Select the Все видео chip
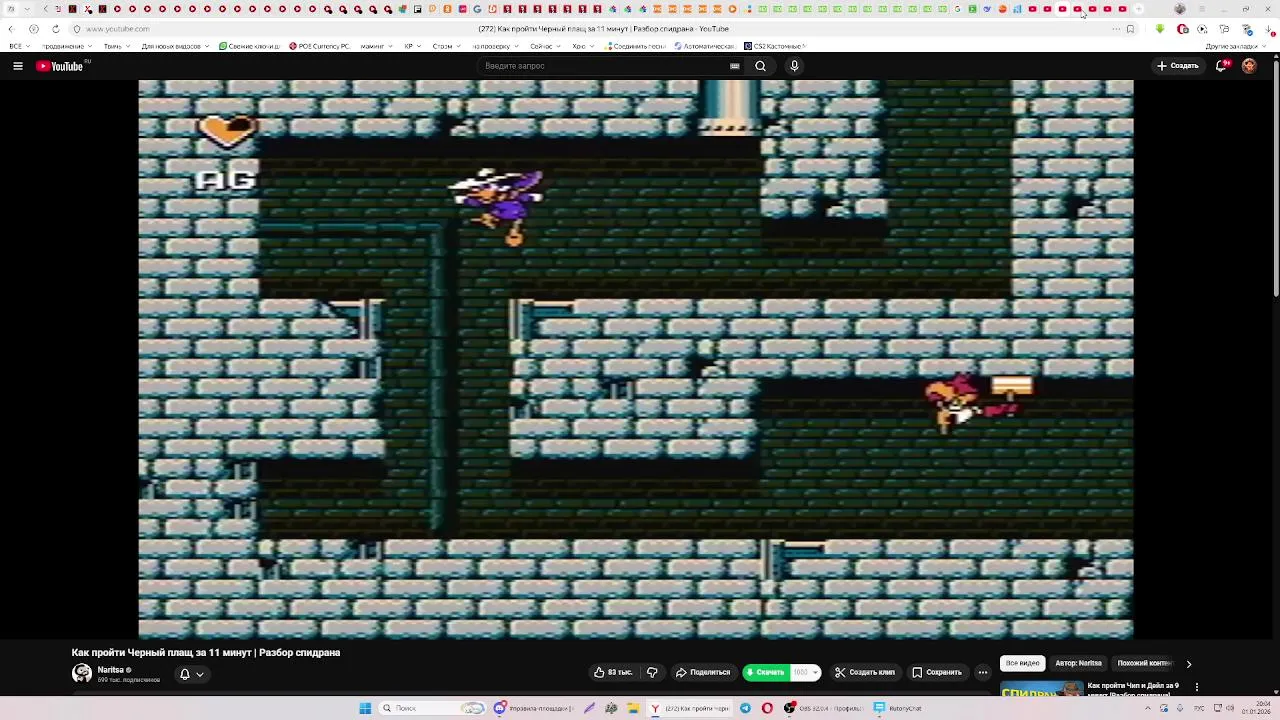Image resolution: width=1280 pixels, height=720 pixels. pyautogui.click(x=1023, y=663)
